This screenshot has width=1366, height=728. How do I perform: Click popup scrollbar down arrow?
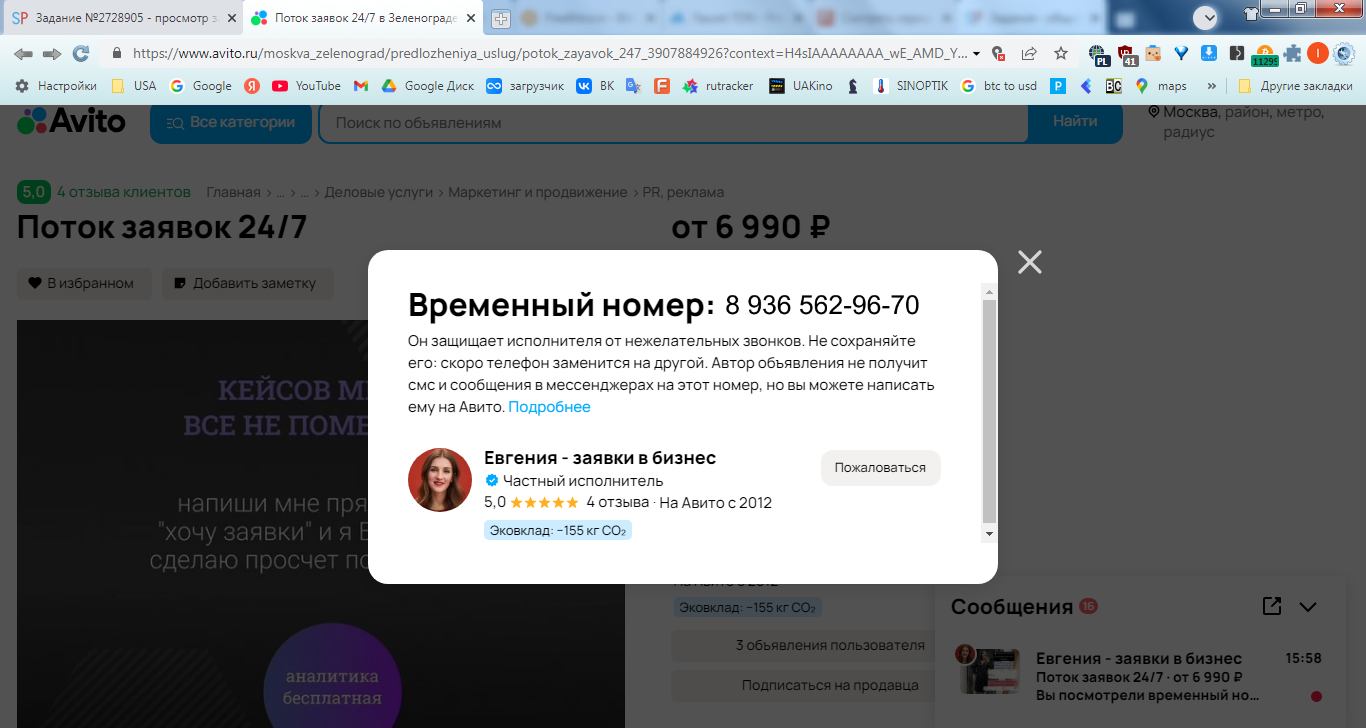click(990, 534)
